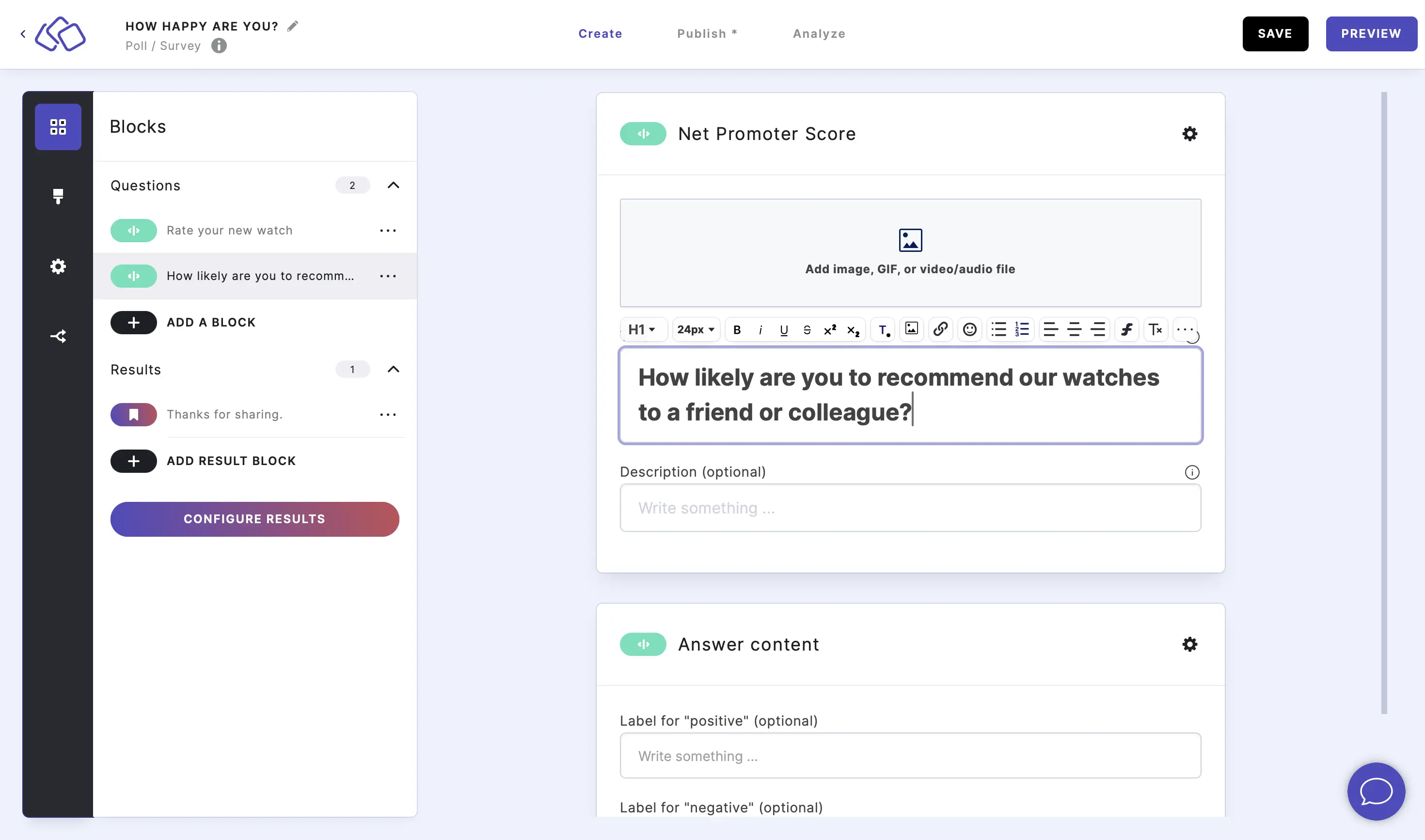Click the Description optional input field
The height and width of the screenshot is (840, 1425).
(x=910, y=508)
